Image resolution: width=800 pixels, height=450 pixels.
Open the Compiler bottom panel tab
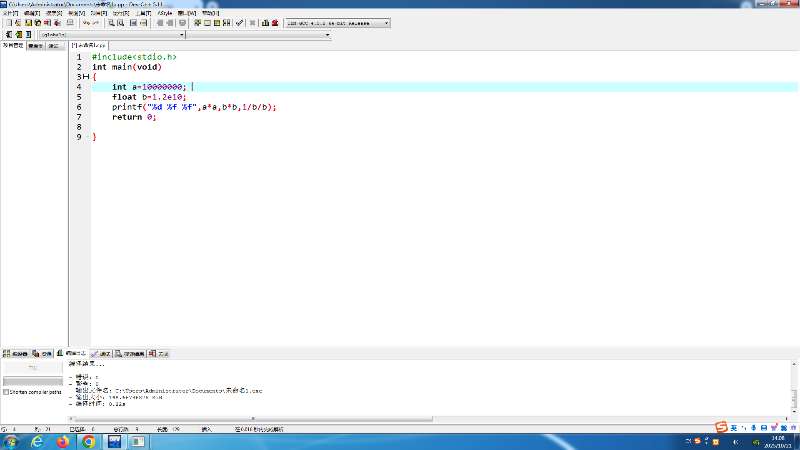pos(15,353)
